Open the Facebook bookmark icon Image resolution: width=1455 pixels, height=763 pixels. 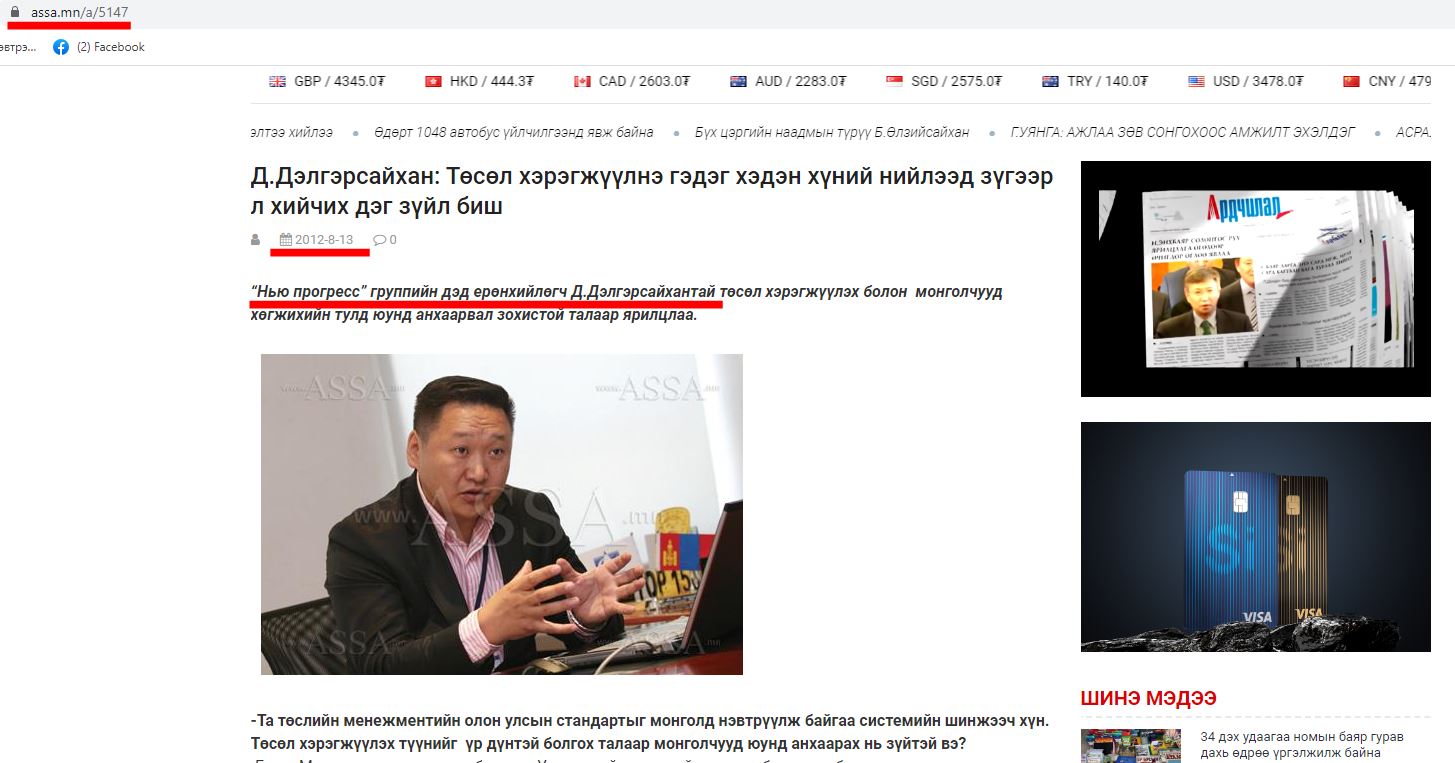click(61, 47)
